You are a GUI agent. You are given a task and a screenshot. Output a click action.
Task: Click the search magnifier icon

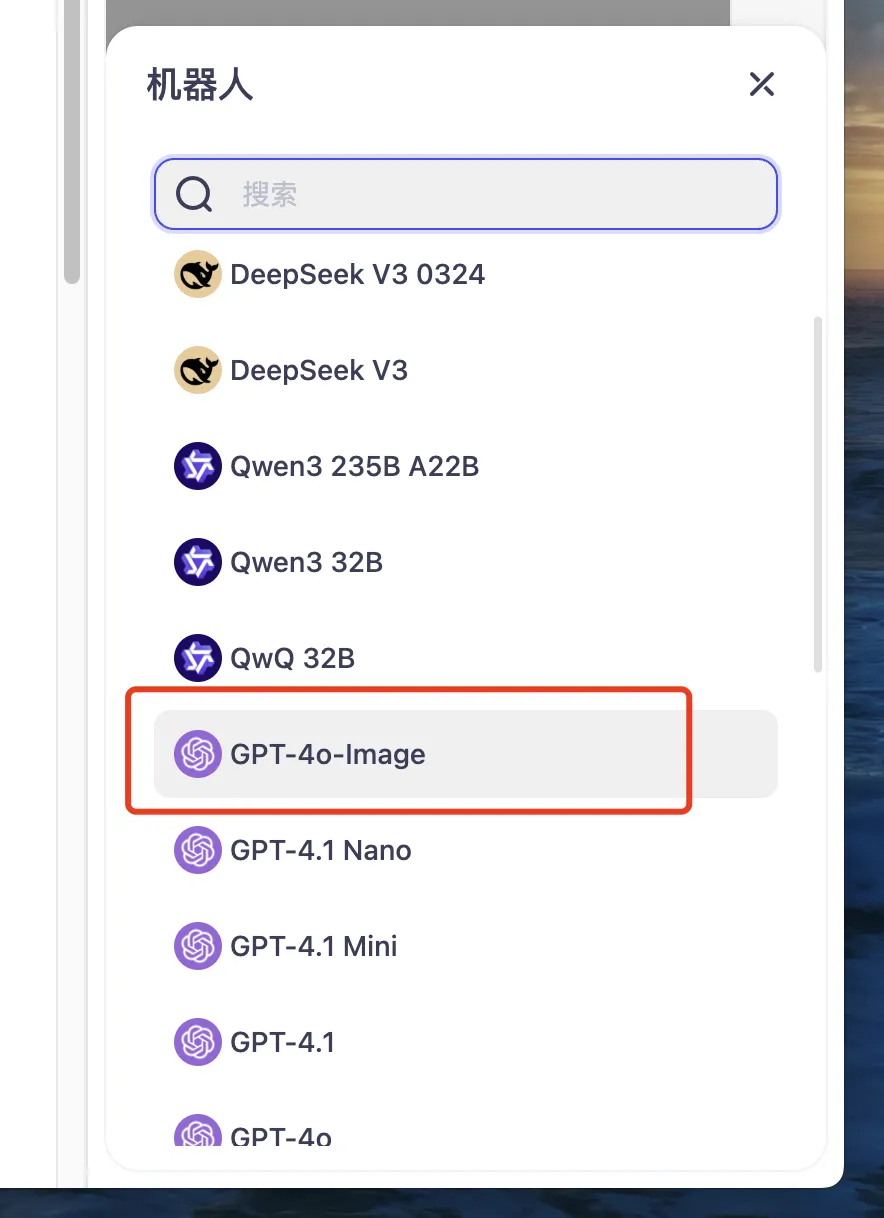194,194
